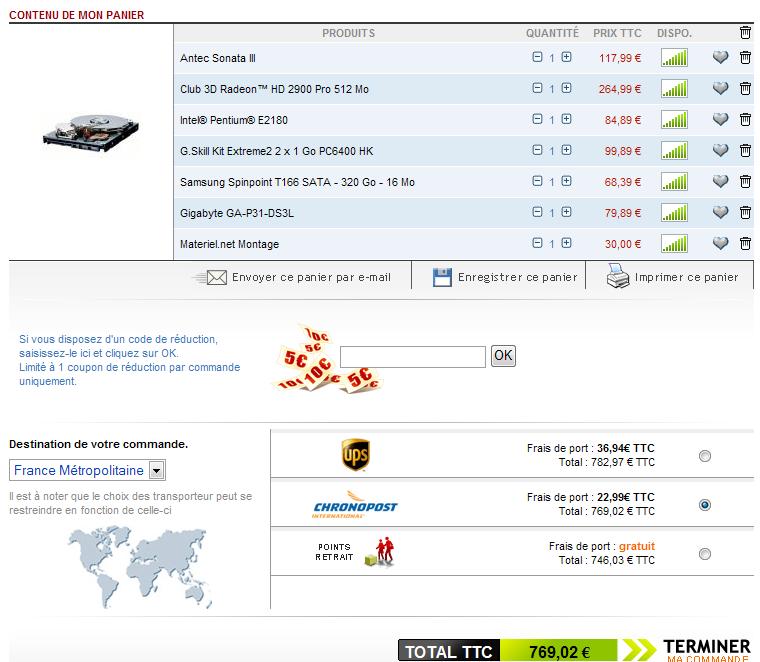Viewport: 760px width, 662px height.
Task: Click the Chronopost International logo
Action: pos(355,505)
